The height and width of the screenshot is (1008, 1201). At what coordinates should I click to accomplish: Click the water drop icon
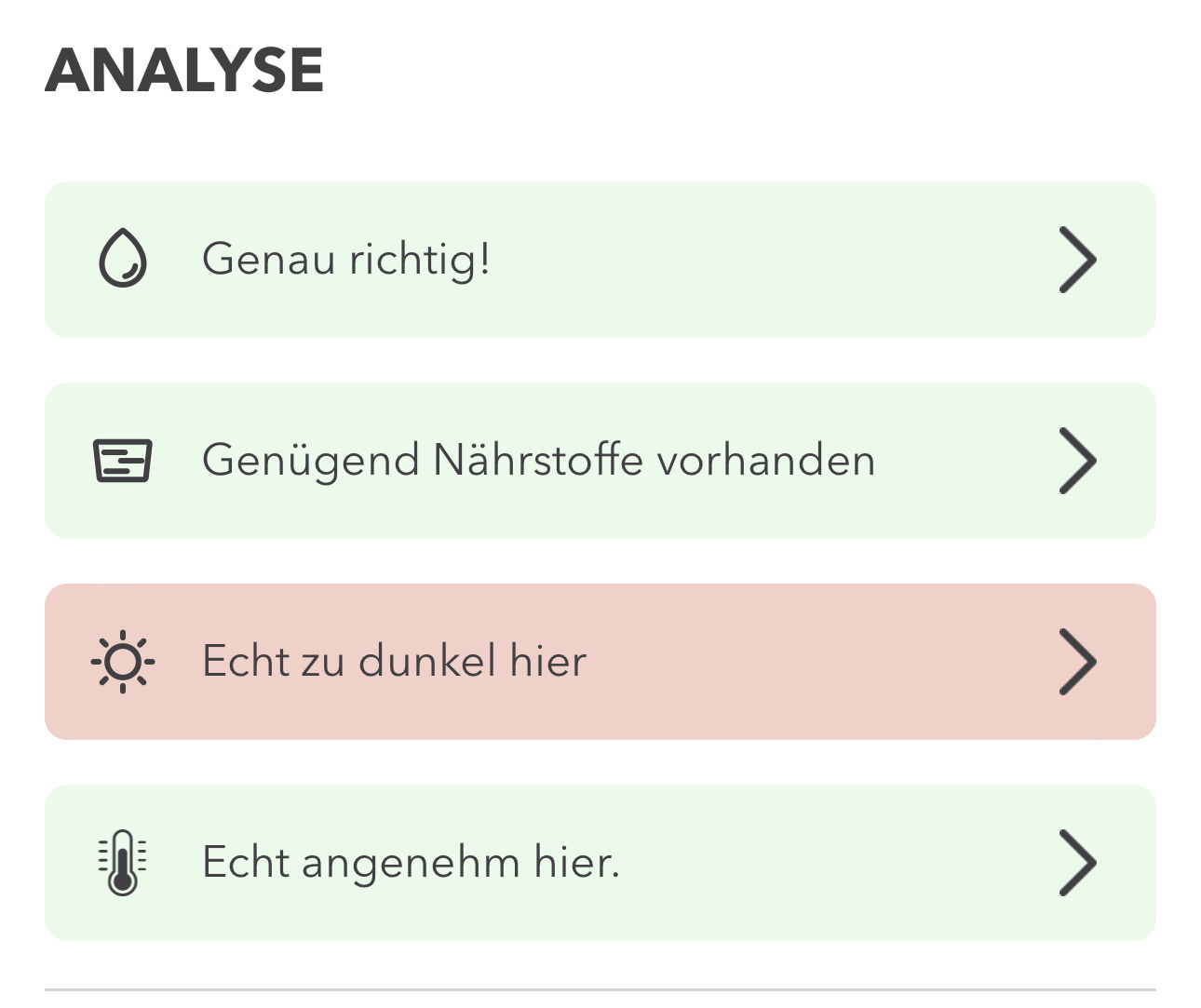(x=123, y=259)
